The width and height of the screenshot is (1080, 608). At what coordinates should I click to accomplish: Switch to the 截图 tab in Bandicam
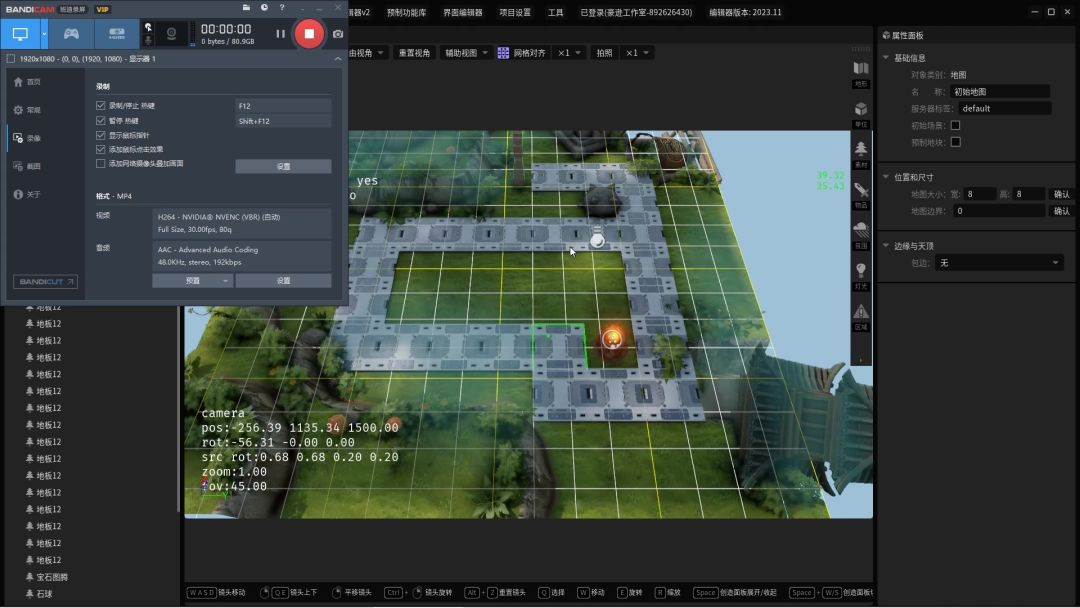pos(33,166)
